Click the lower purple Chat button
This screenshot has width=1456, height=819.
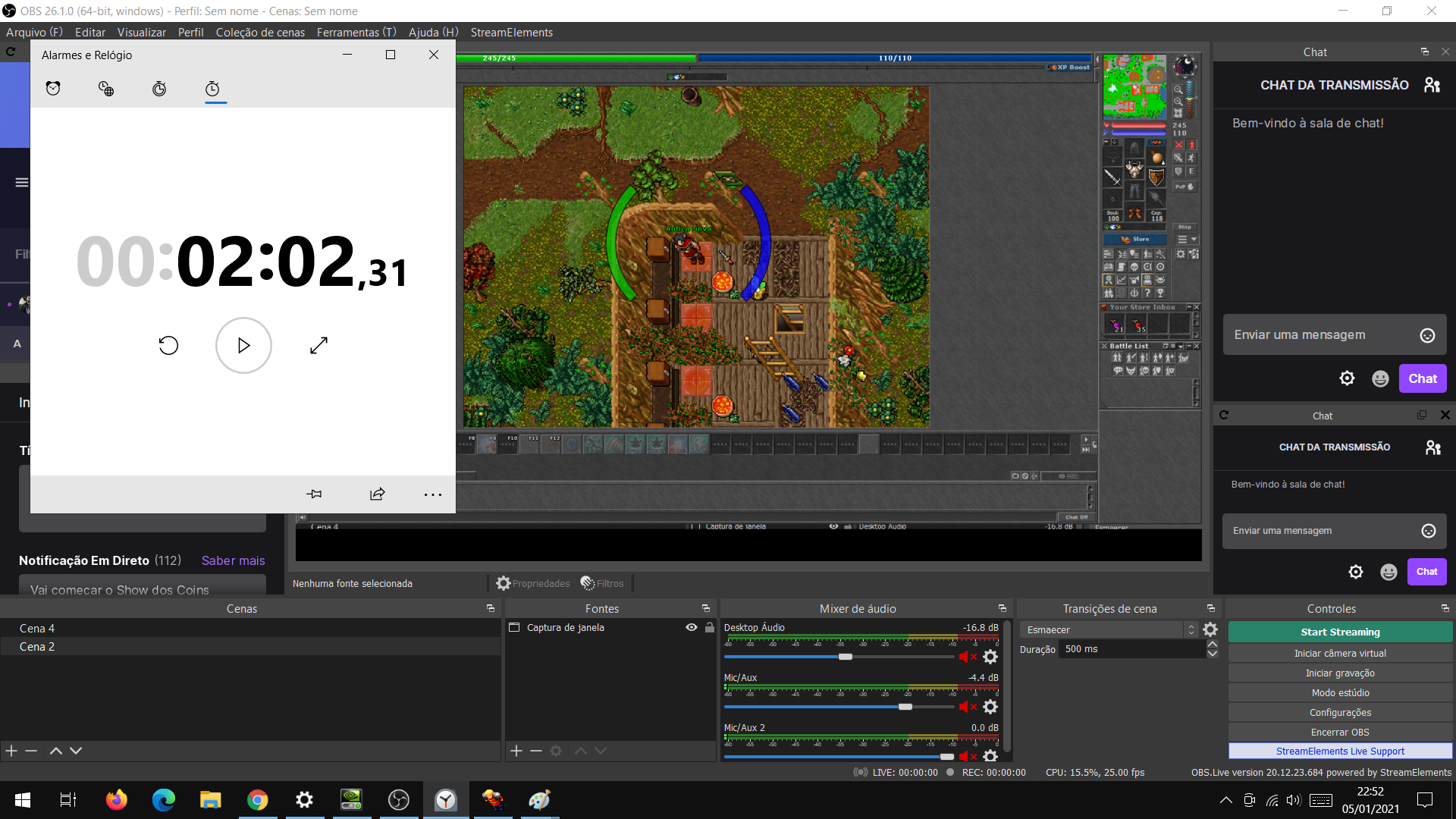tap(1426, 572)
